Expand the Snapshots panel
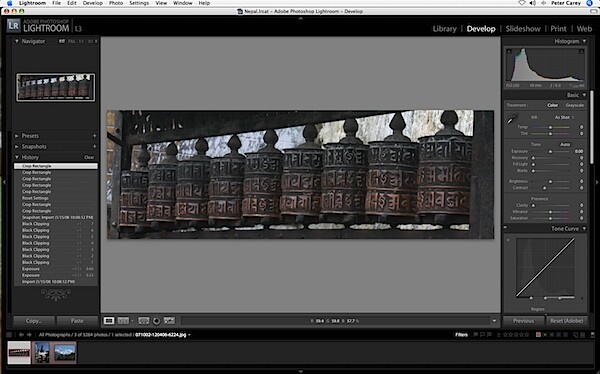 17,147
